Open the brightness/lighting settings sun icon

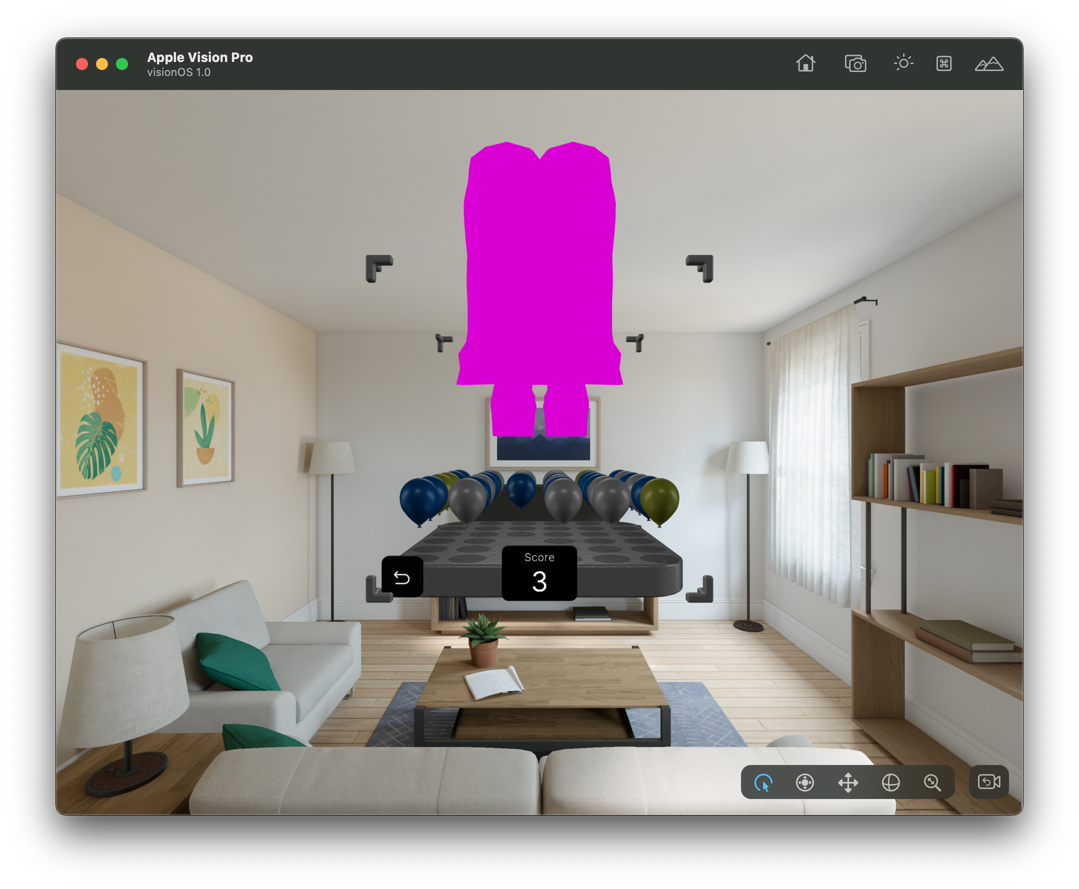[x=903, y=63]
